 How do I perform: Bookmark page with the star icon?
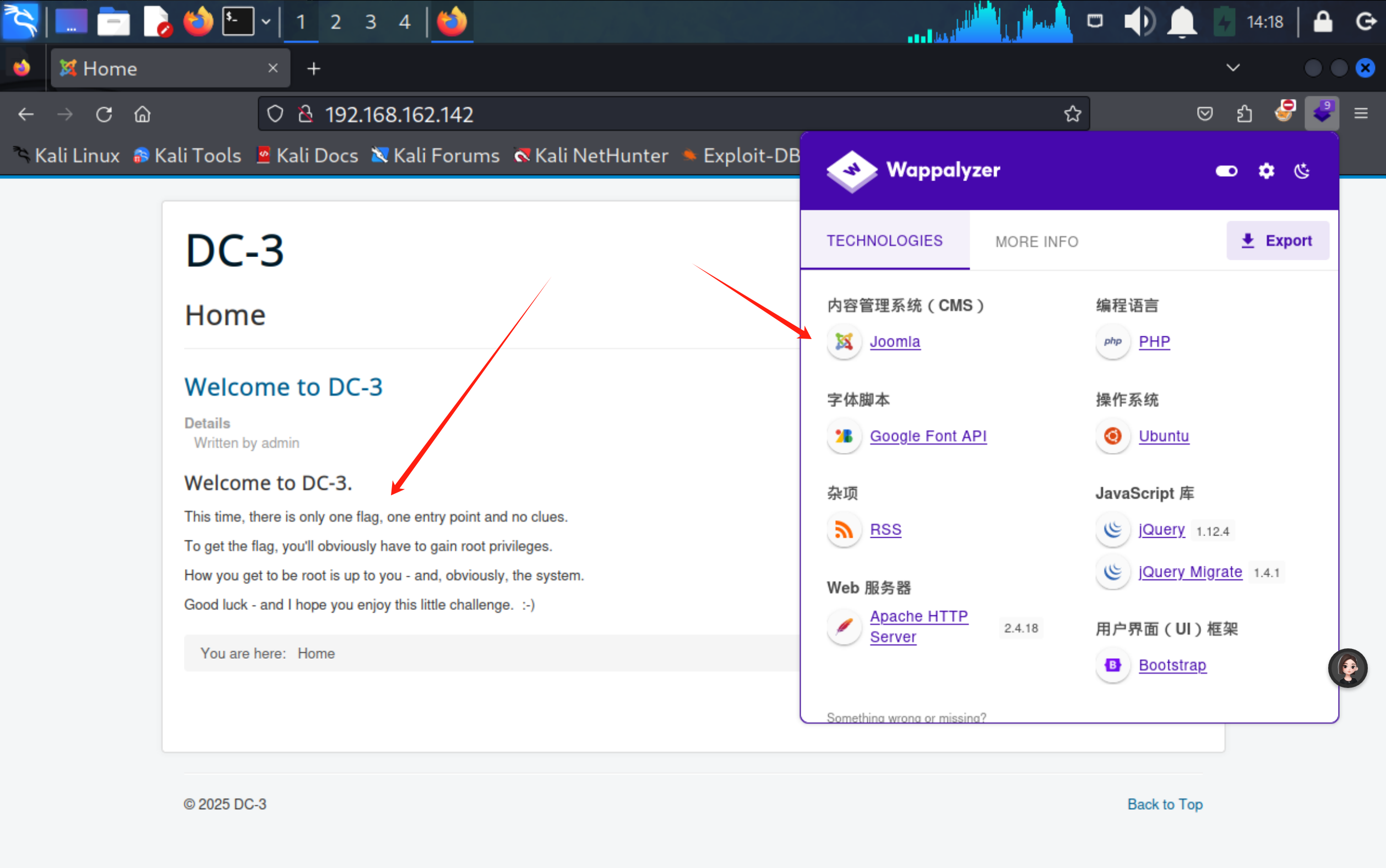pos(1072,114)
